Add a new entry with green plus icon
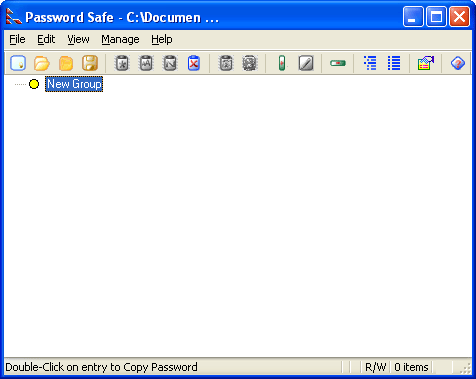 [282, 63]
